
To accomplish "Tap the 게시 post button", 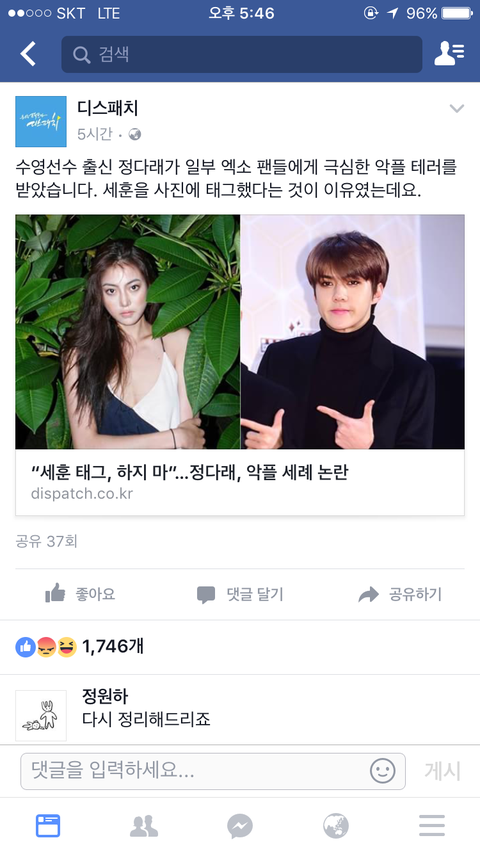I will (x=442, y=771).
